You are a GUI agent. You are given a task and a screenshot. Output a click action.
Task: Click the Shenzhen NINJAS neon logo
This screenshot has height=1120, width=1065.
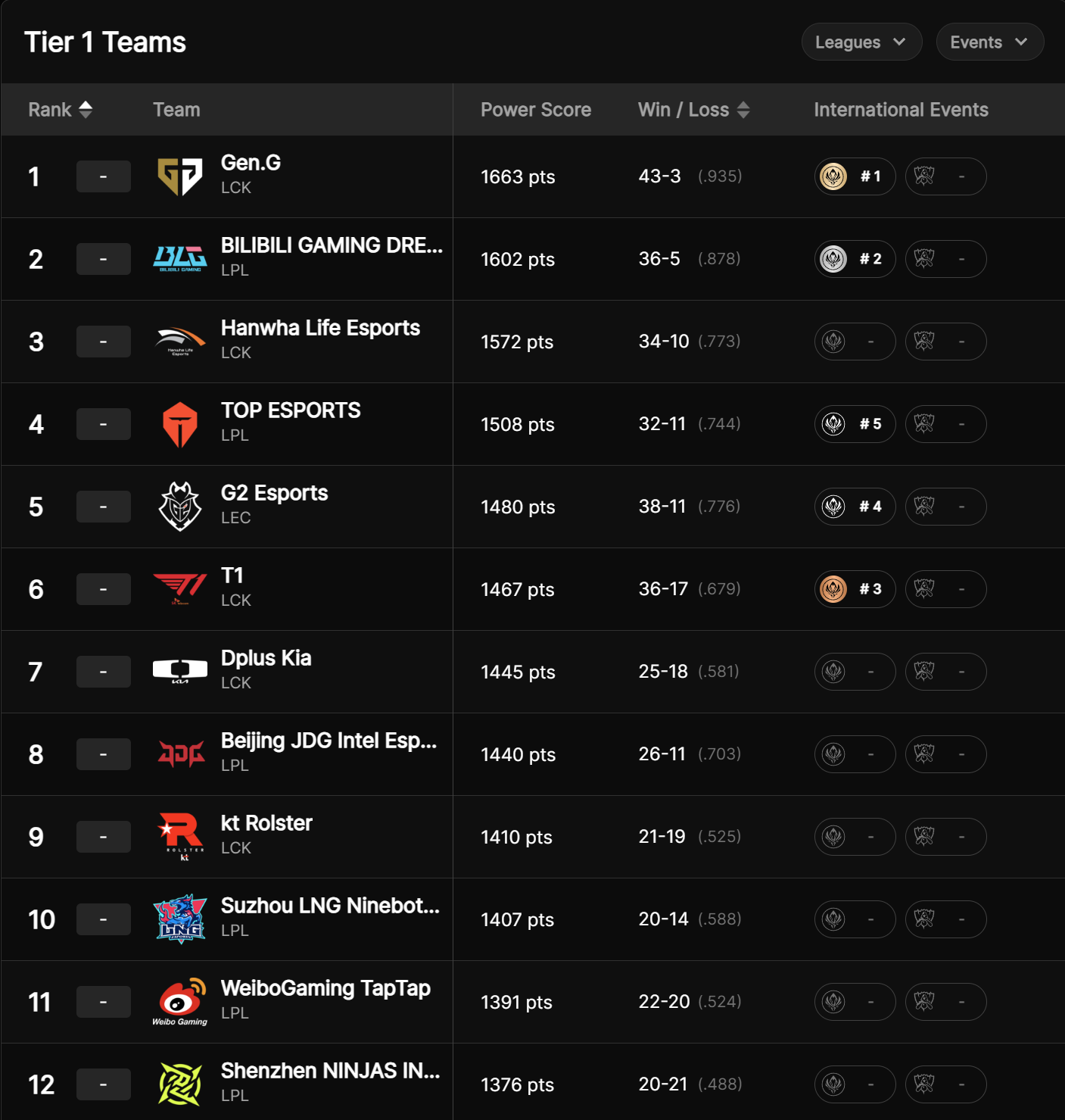(180, 1084)
